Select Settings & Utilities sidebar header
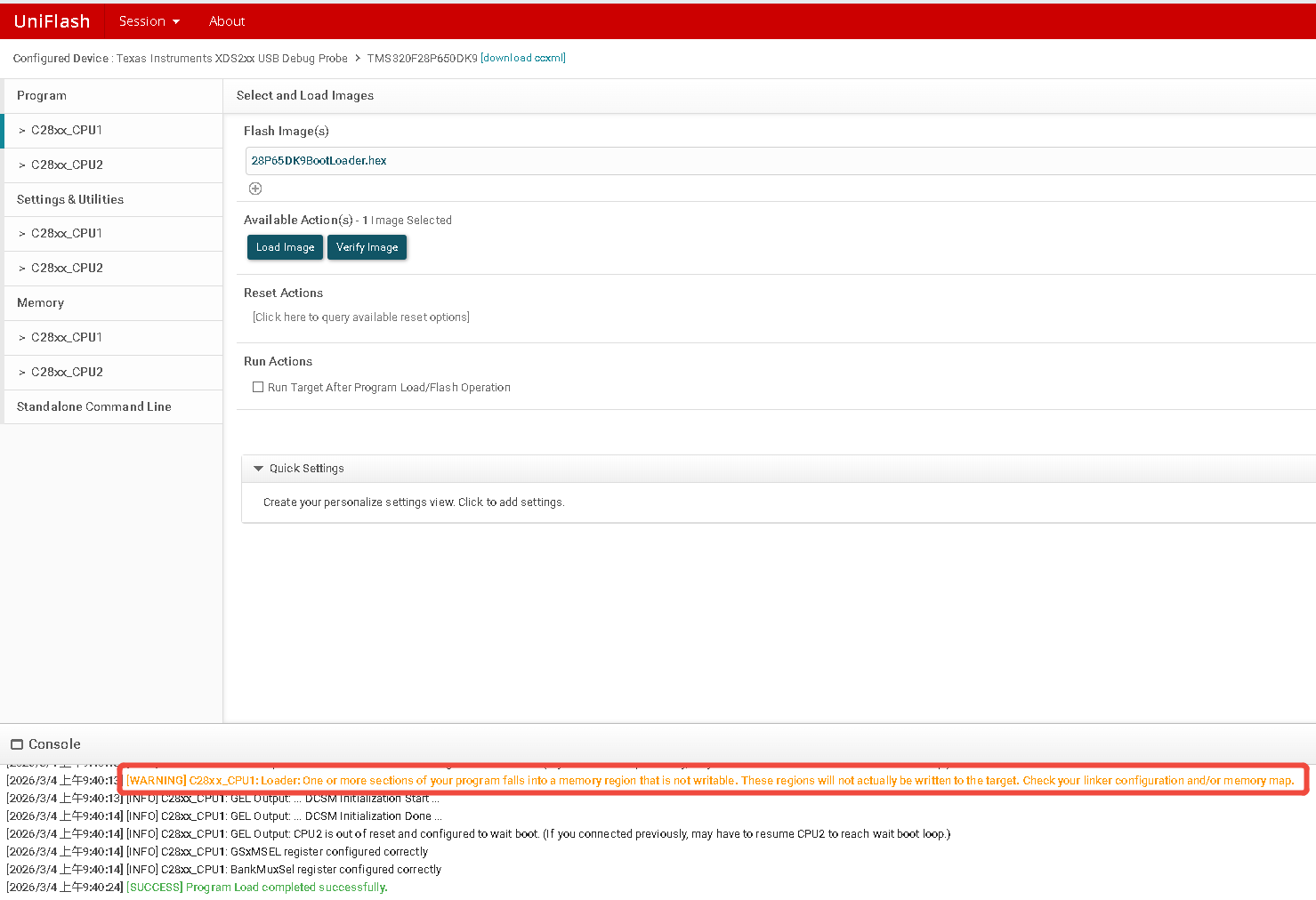The image size is (1316, 900). (x=113, y=200)
